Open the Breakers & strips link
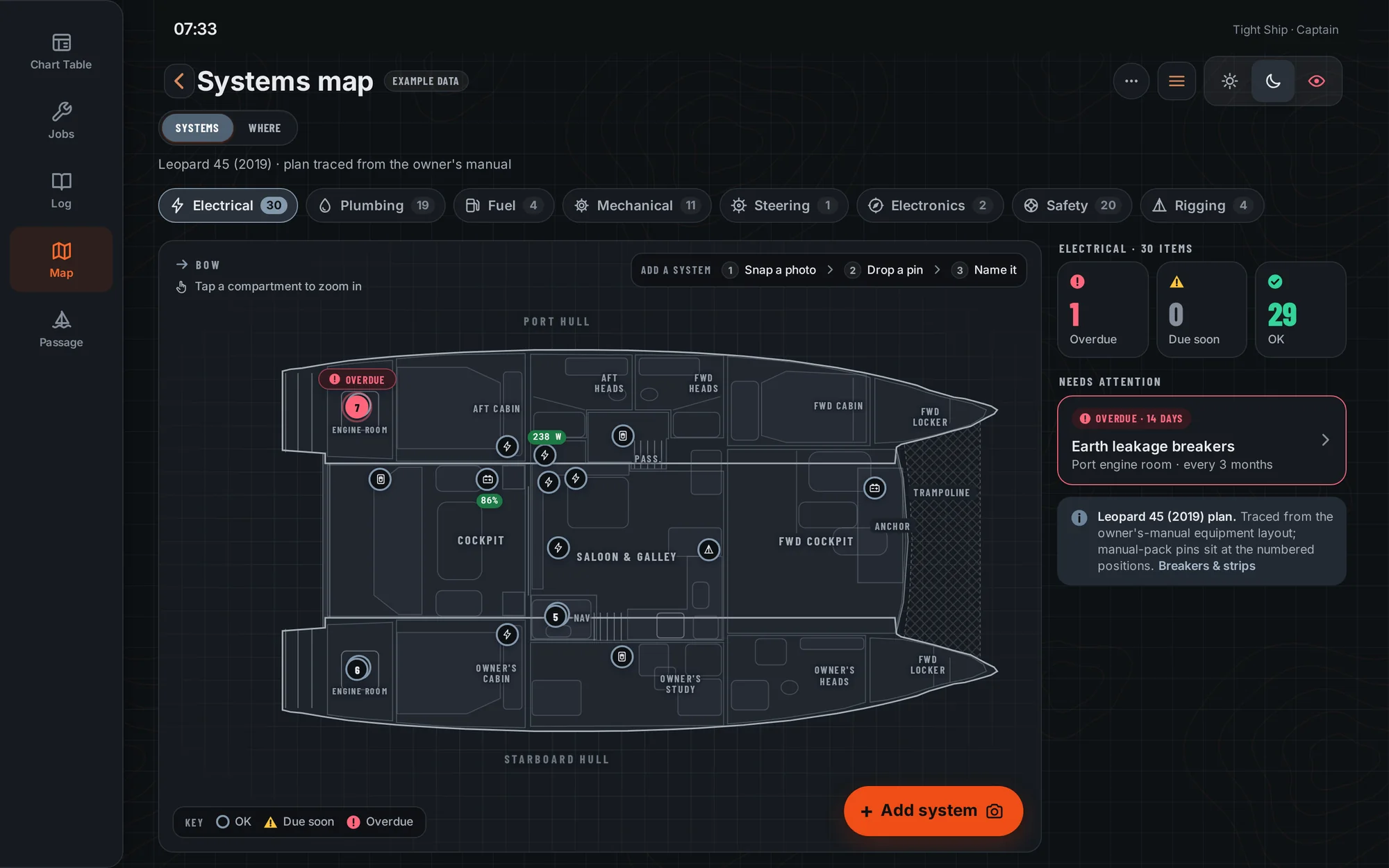1389x868 pixels. [x=1206, y=566]
